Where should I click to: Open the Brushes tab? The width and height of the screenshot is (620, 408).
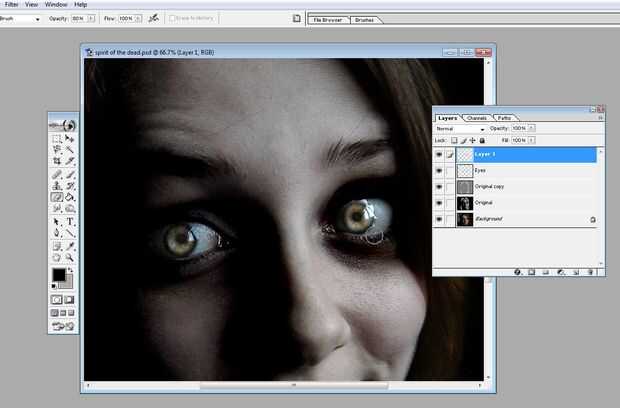point(364,20)
